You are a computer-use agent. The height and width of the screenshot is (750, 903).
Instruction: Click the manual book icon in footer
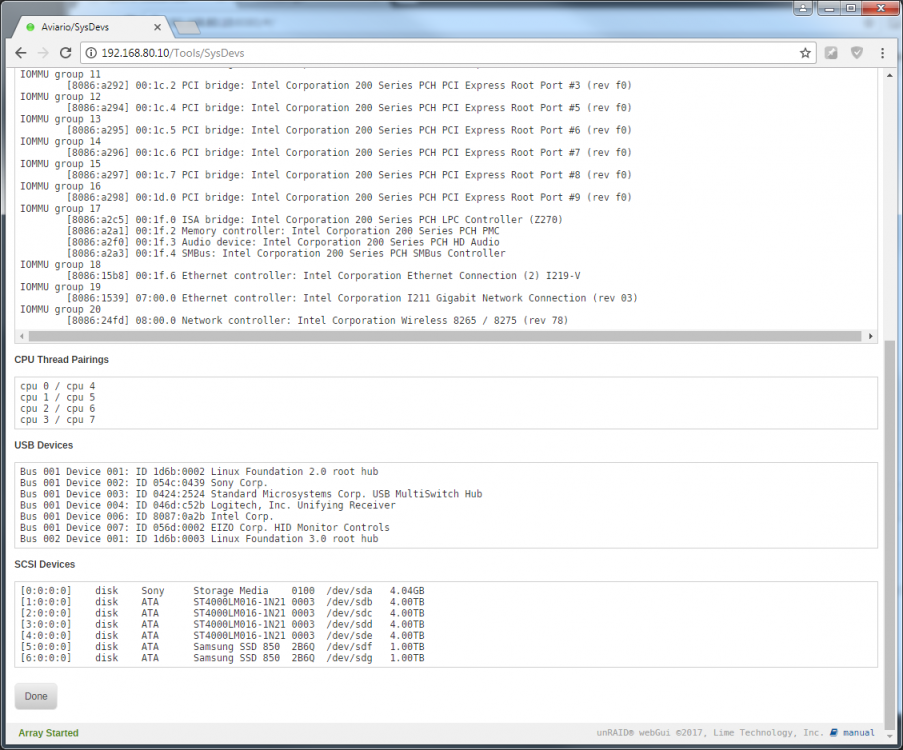coord(834,733)
